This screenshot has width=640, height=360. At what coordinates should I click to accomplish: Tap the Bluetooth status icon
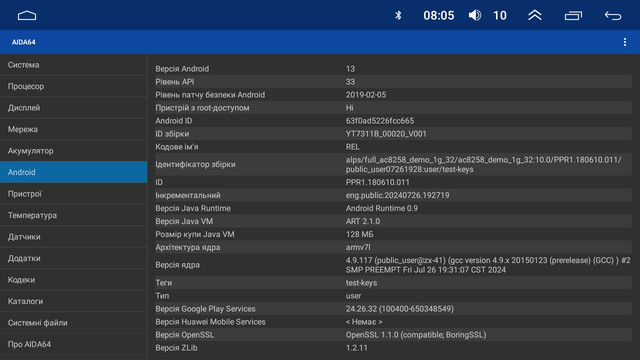coord(398,16)
